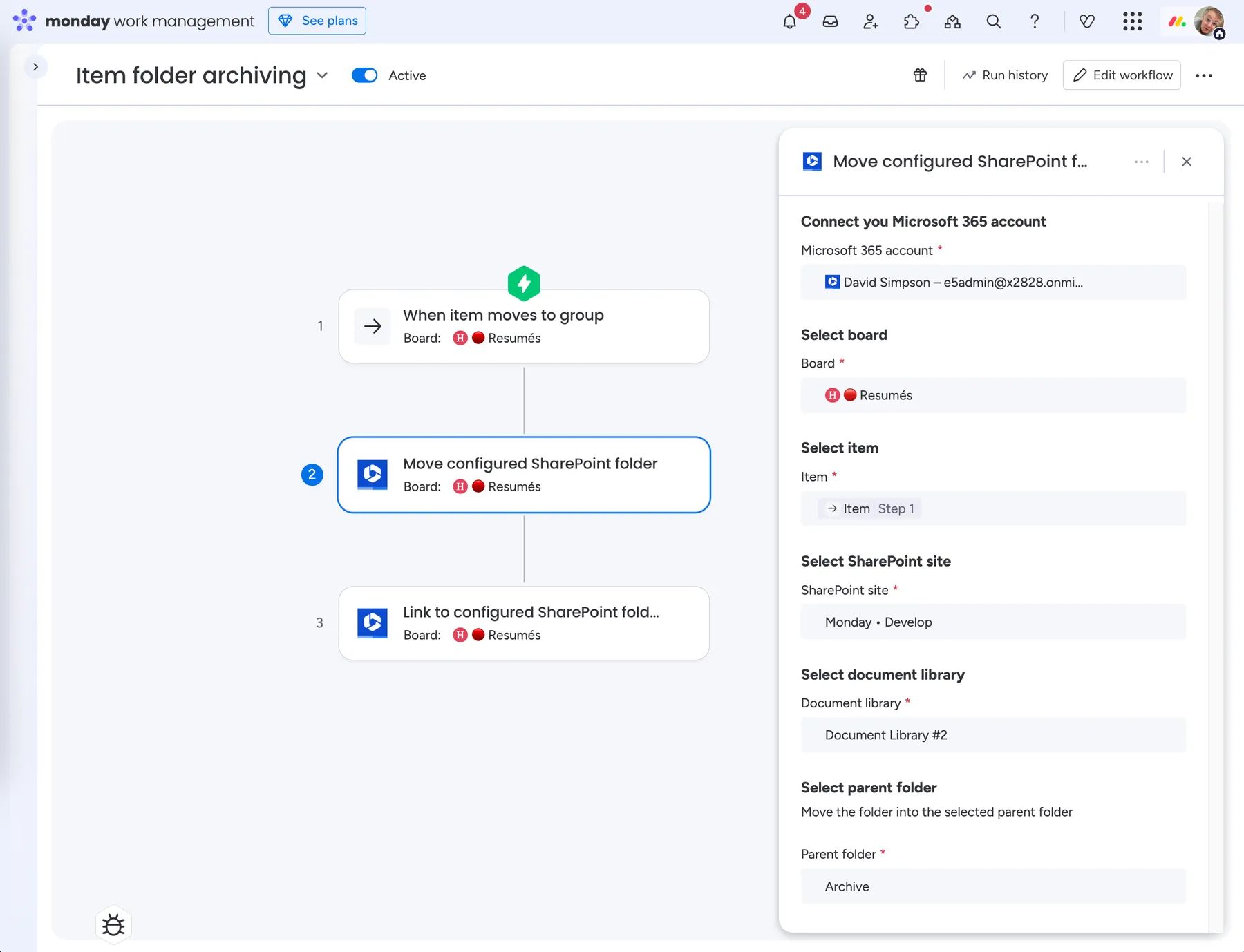1244x952 pixels.
Task: Select the Move configured SharePoint folder step
Action: click(524, 475)
